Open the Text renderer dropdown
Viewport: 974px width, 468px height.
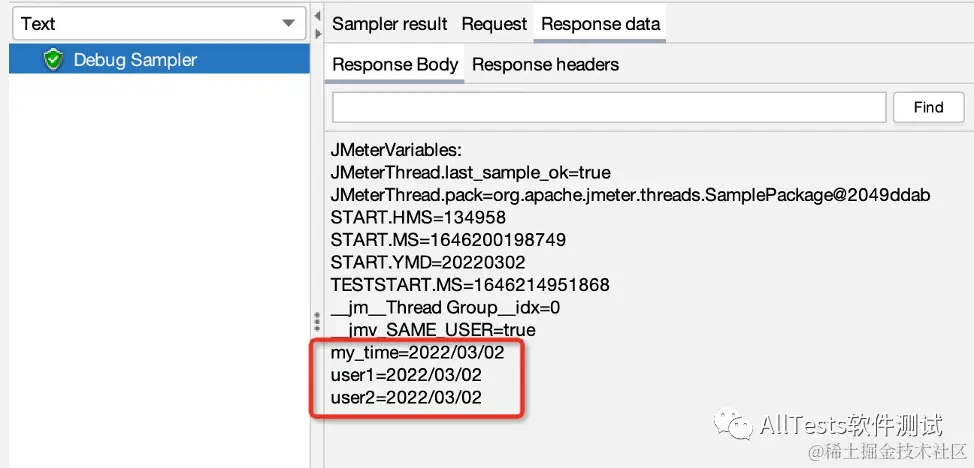159,24
